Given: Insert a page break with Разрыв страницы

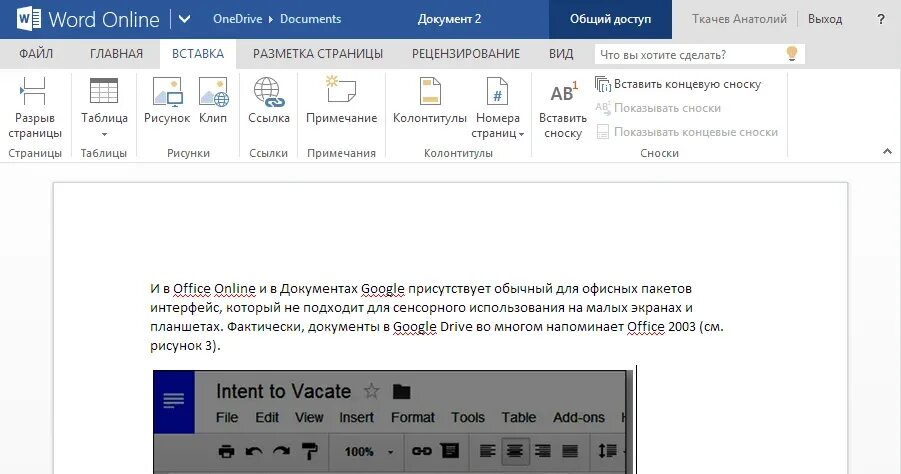Looking at the screenshot, I should (34, 108).
